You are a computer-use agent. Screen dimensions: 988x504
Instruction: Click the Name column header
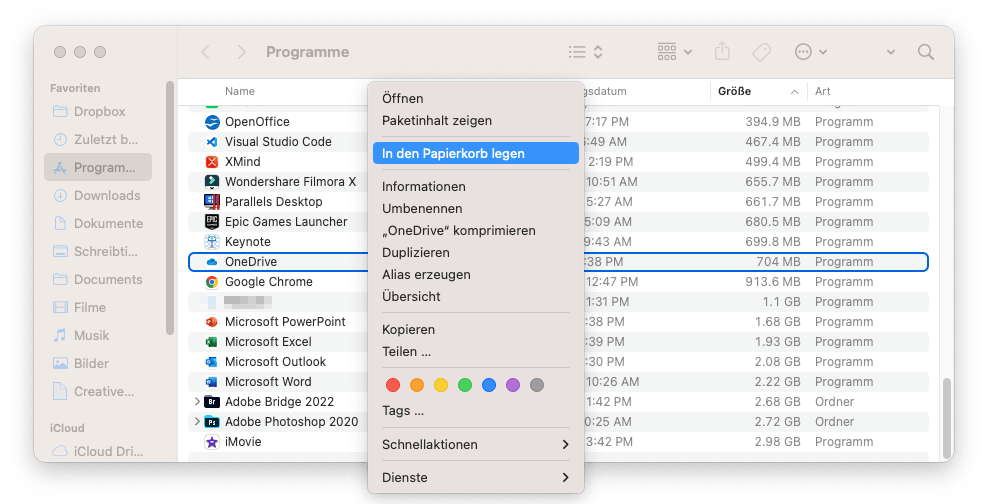coord(240,91)
